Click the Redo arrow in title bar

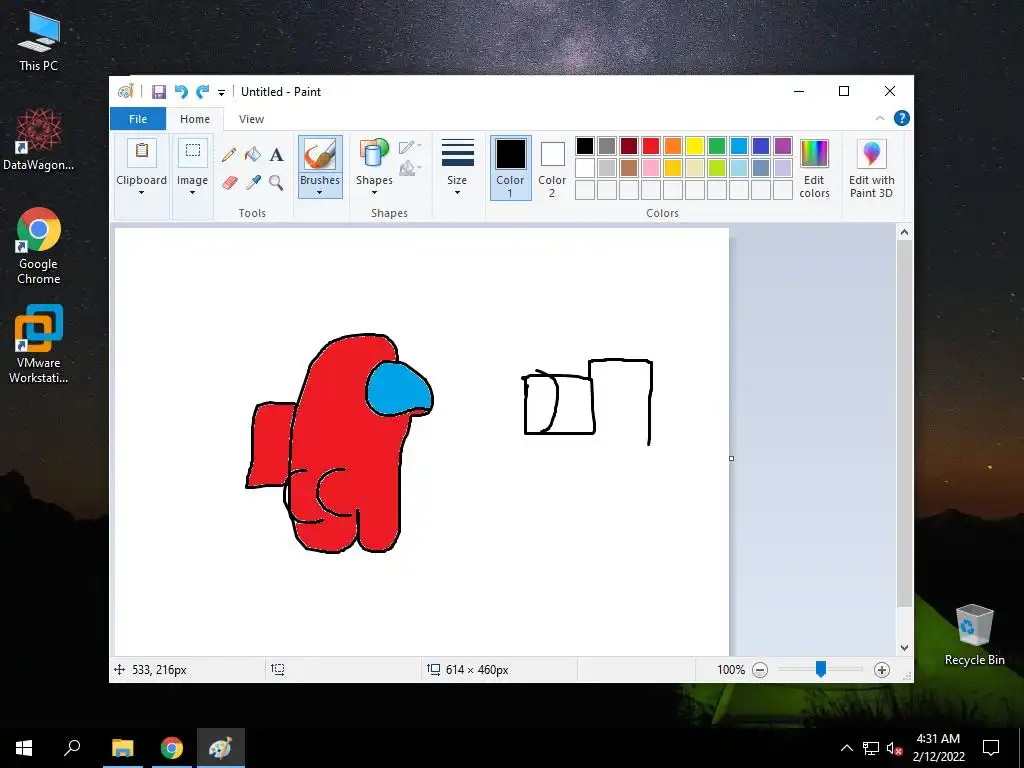click(202, 92)
